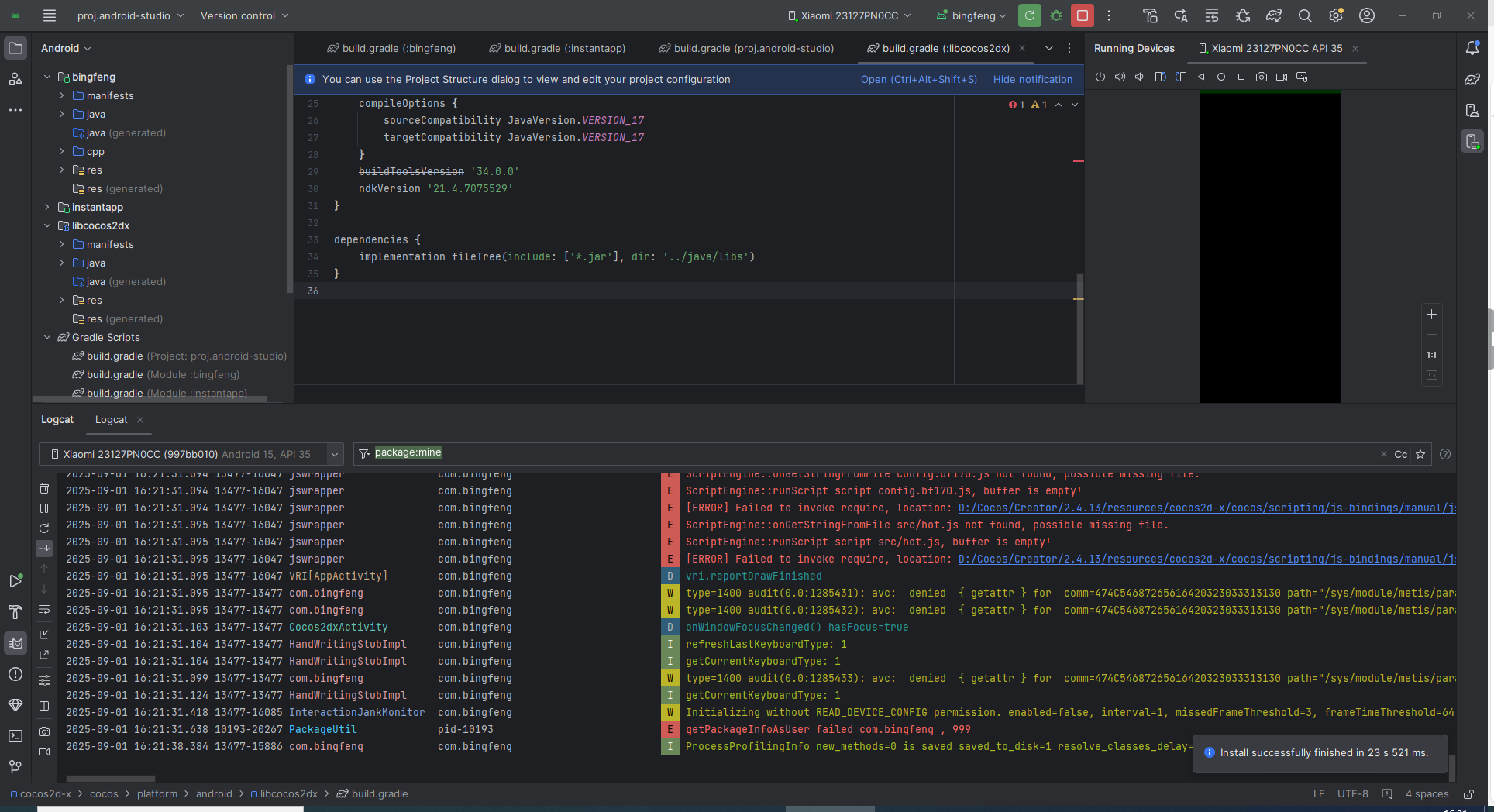Open the bingfeng run configuration dropdown
Viewport: 1494px width, 812px height.
972,15
